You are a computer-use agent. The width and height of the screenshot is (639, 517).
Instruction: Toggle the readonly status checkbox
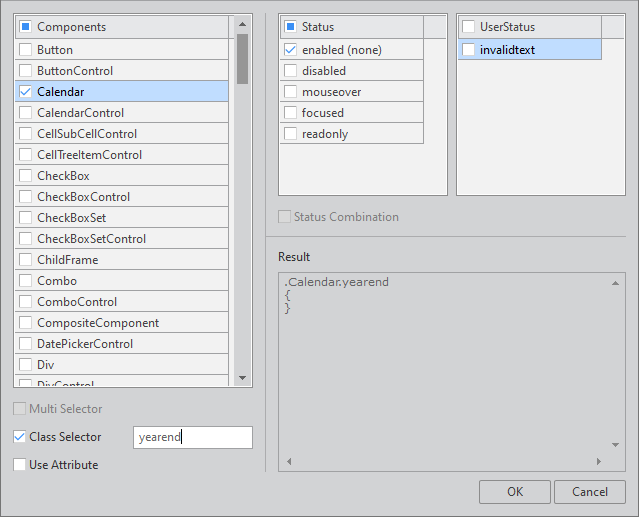click(290, 134)
